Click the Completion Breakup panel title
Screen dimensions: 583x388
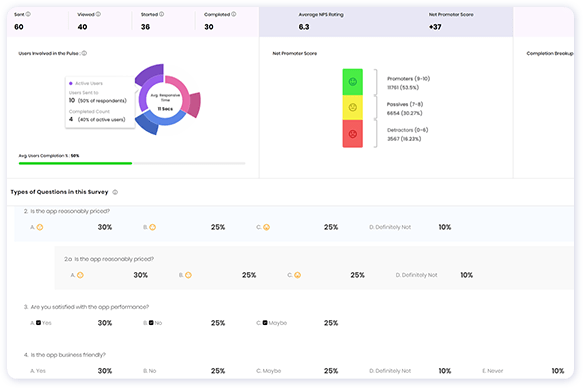click(x=550, y=54)
